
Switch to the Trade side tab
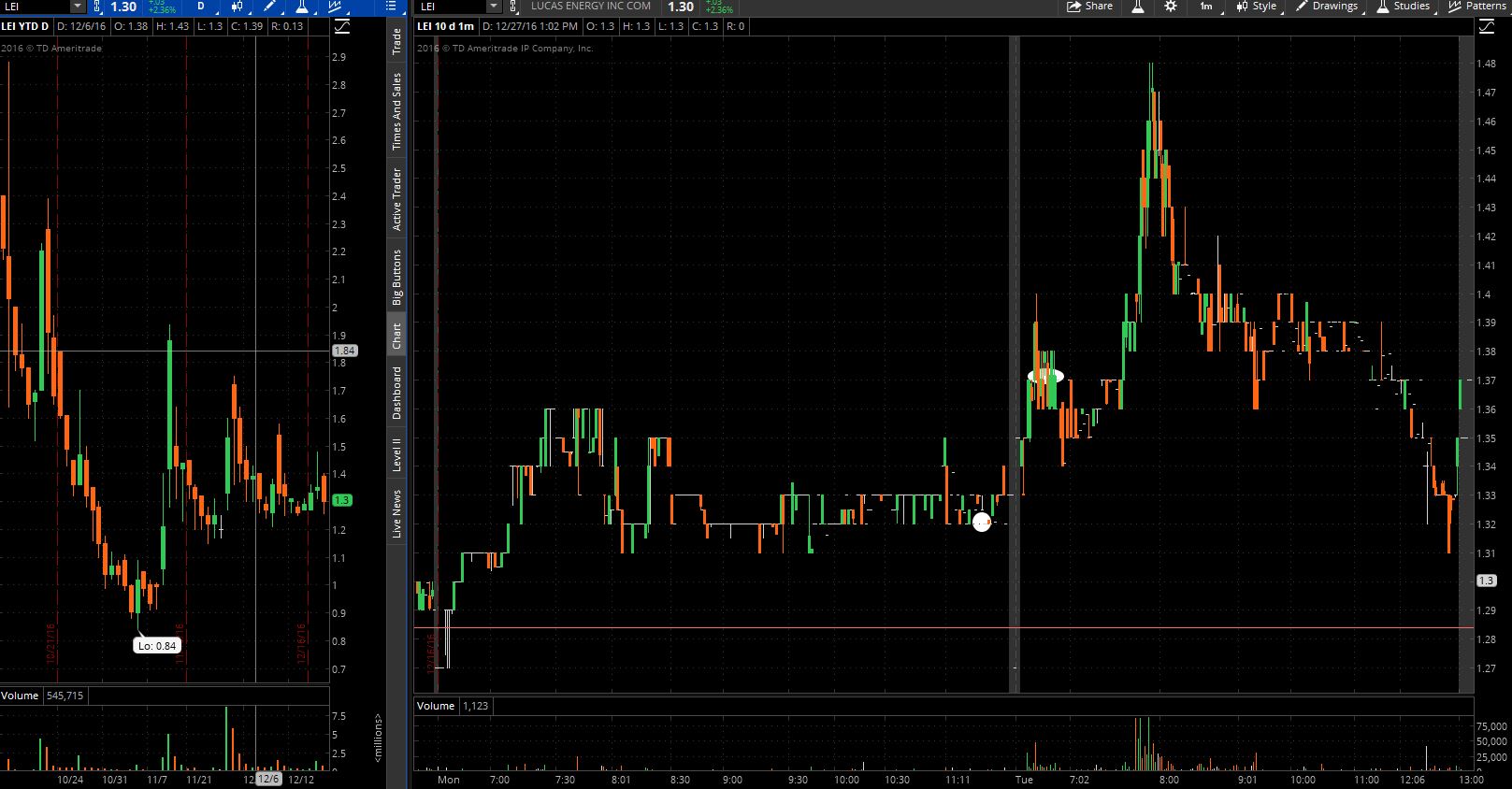(396, 41)
